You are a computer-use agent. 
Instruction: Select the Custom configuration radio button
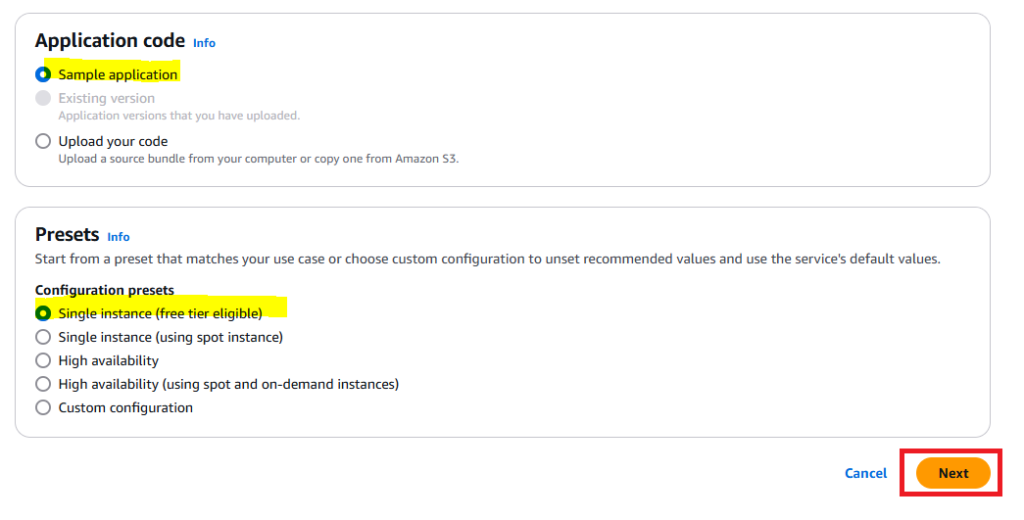click(43, 408)
